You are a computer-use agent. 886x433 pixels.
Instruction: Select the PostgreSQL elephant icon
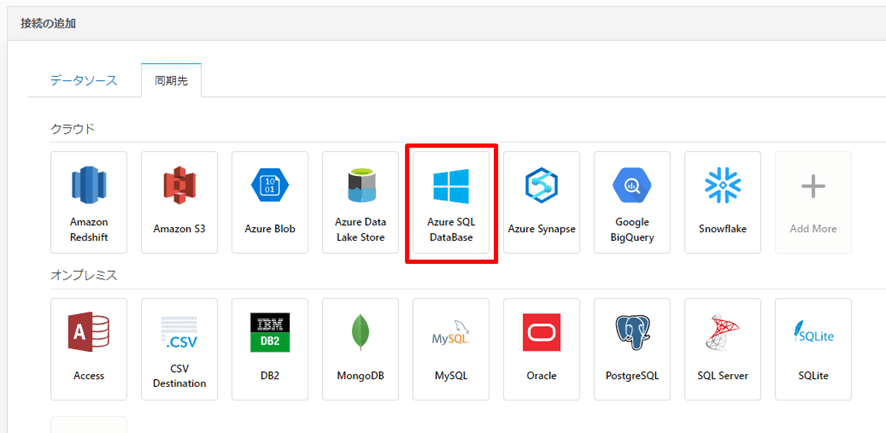click(x=632, y=348)
